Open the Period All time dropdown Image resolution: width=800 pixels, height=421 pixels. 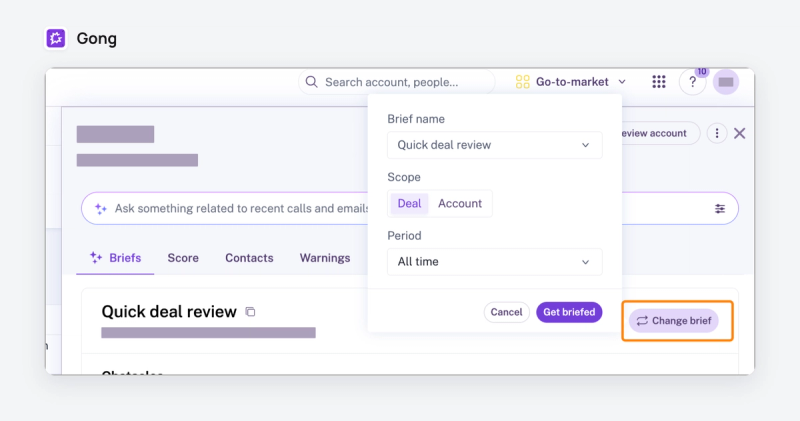(494, 262)
